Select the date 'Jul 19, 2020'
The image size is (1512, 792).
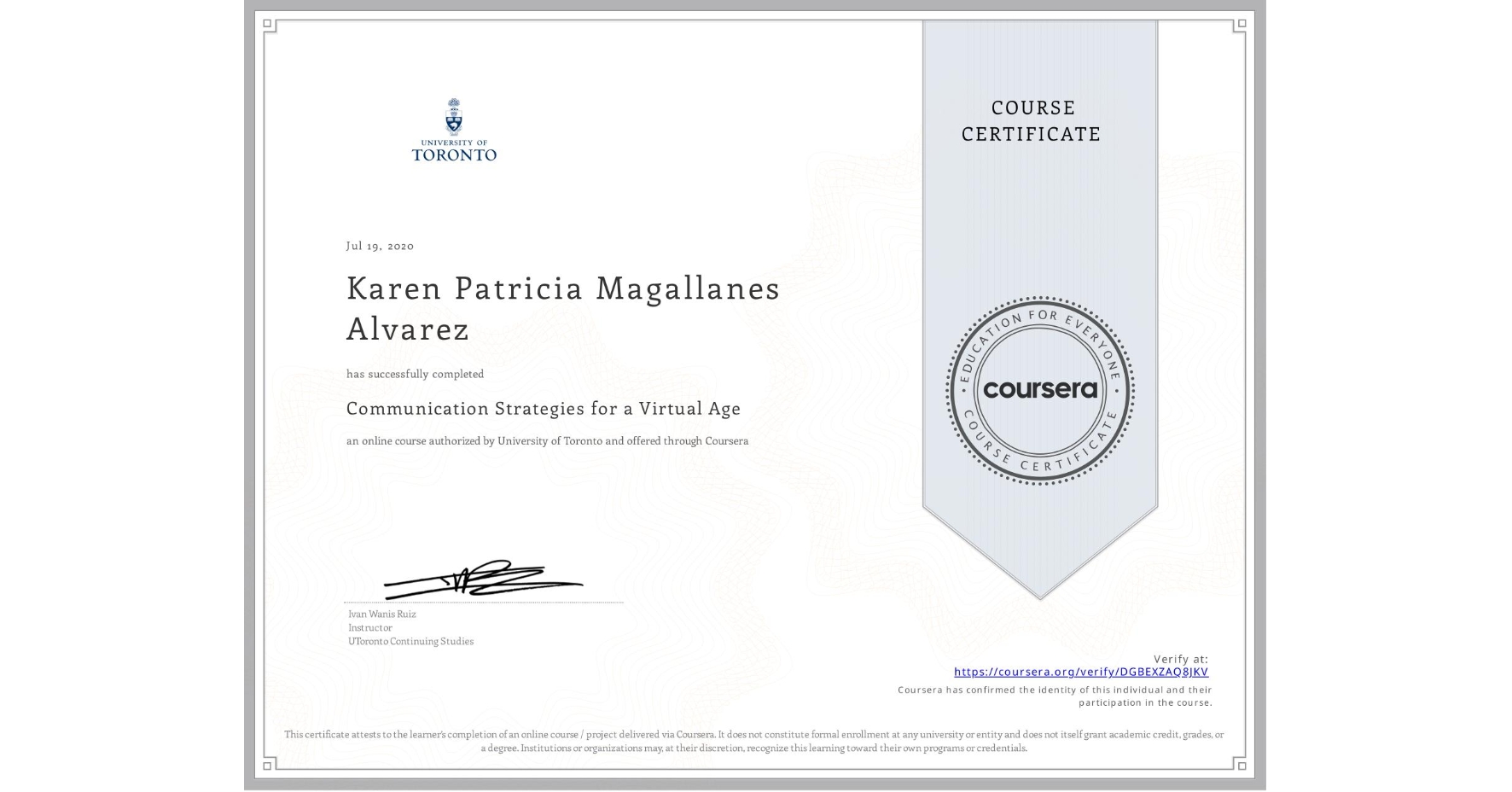click(x=380, y=246)
